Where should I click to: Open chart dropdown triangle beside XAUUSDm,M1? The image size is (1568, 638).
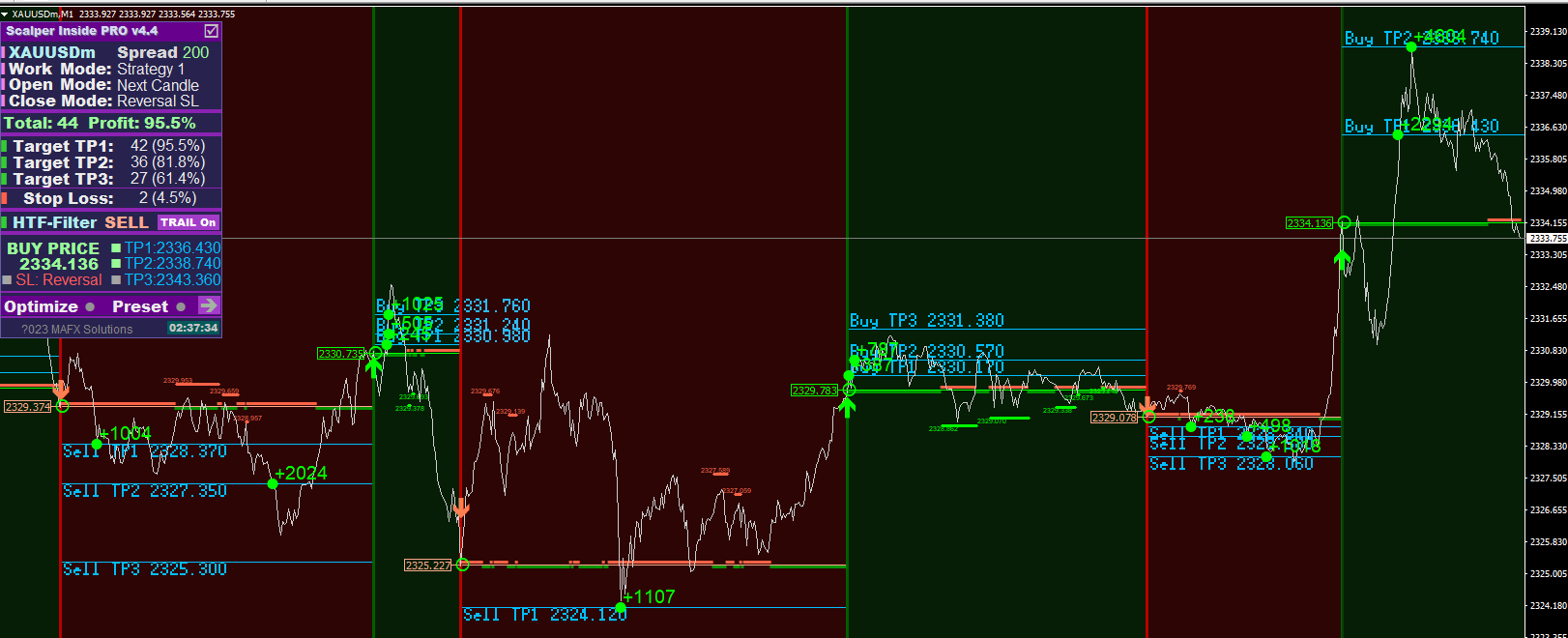[x=5, y=14]
